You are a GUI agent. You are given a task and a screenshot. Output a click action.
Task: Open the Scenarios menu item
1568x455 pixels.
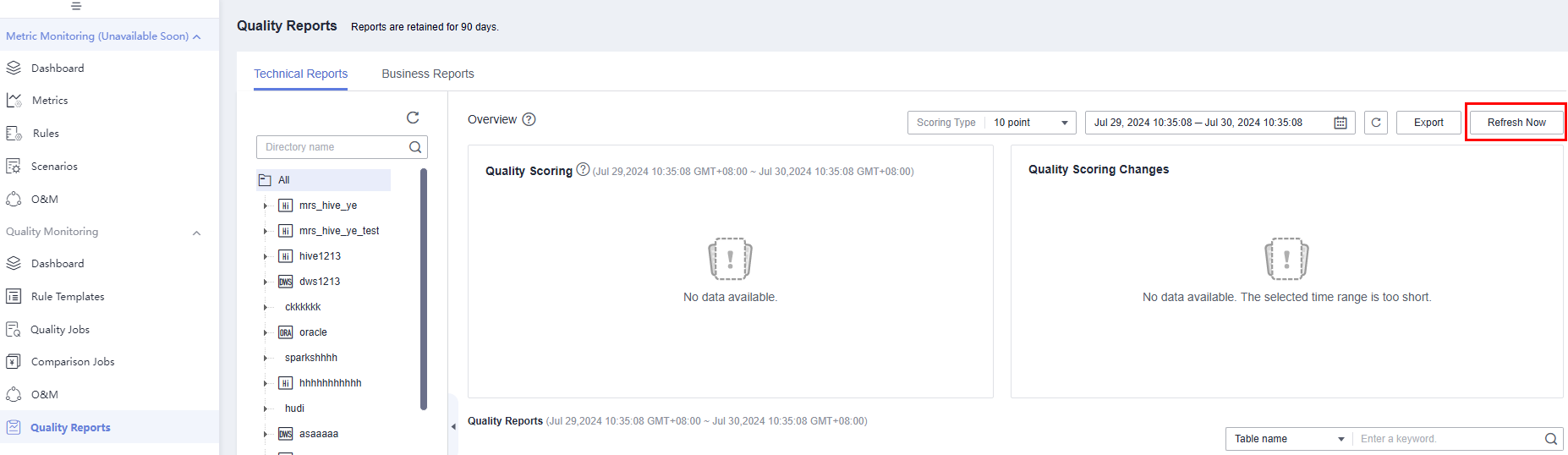tap(54, 166)
